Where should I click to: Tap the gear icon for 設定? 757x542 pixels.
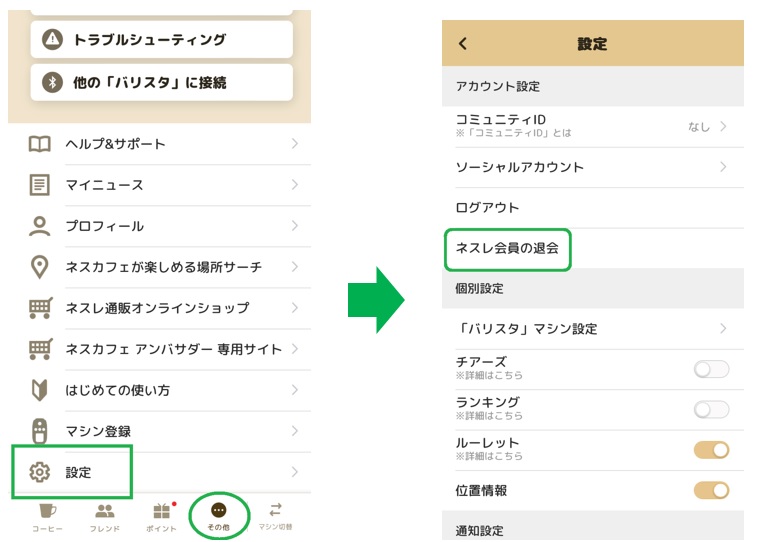pyautogui.click(x=40, y=472)
